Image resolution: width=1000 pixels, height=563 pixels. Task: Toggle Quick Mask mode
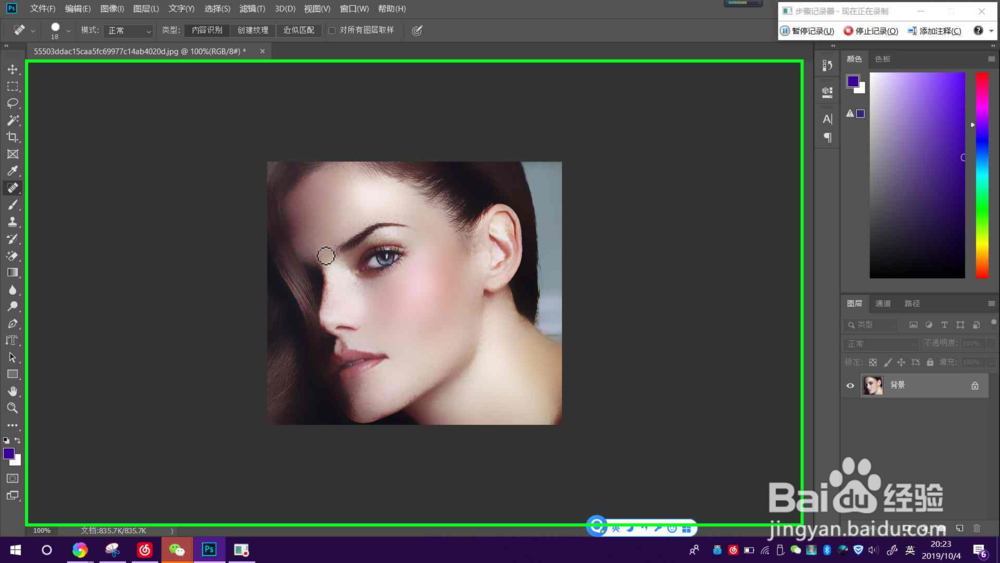coord(12,478)
